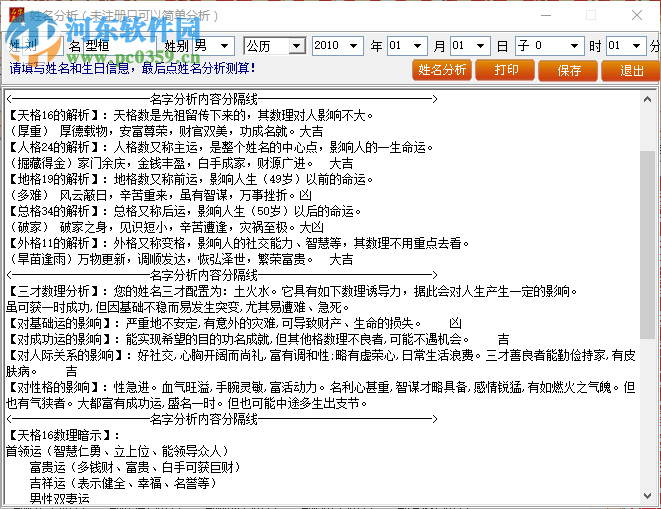Click the scrollbar up arrow

tap(648, 100)
